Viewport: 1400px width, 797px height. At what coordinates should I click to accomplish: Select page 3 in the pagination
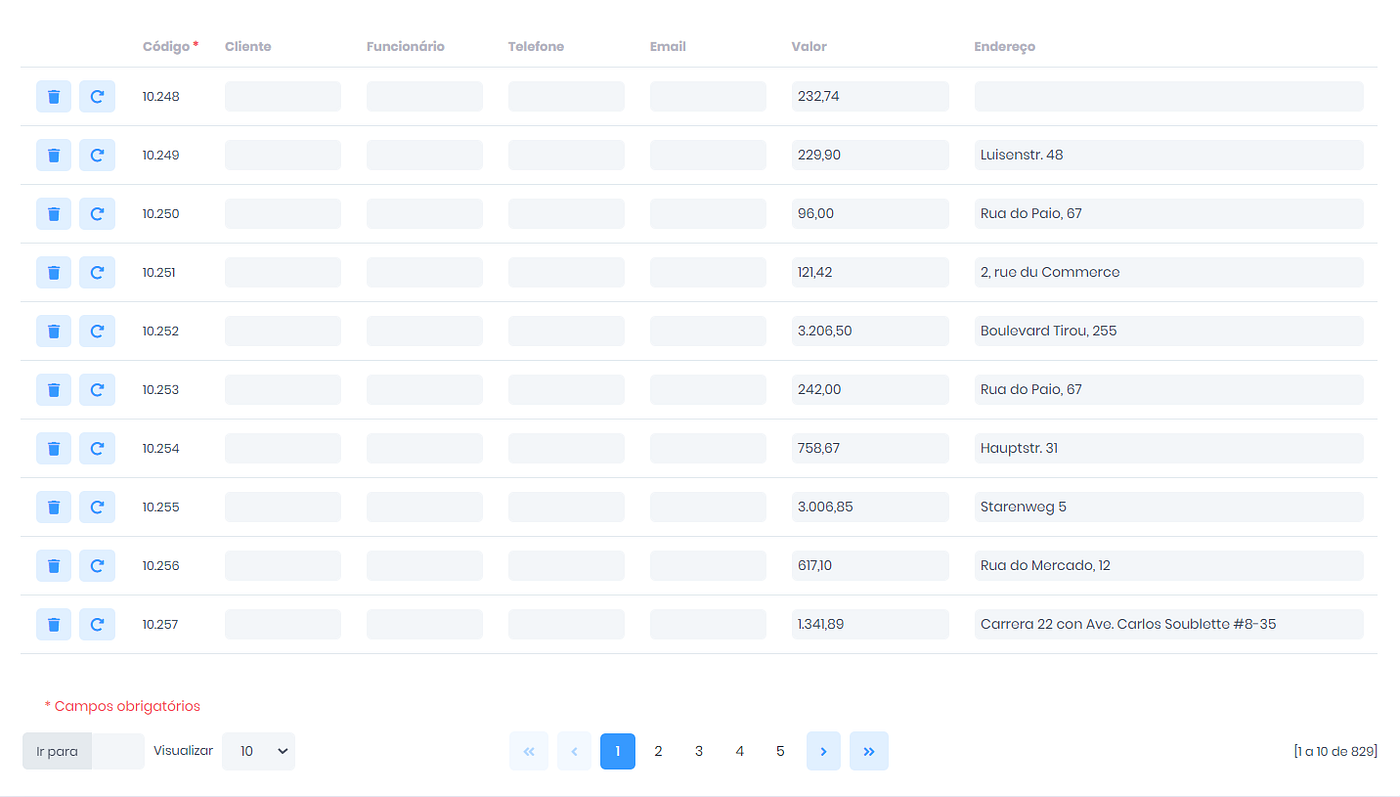tap(699, 751)
